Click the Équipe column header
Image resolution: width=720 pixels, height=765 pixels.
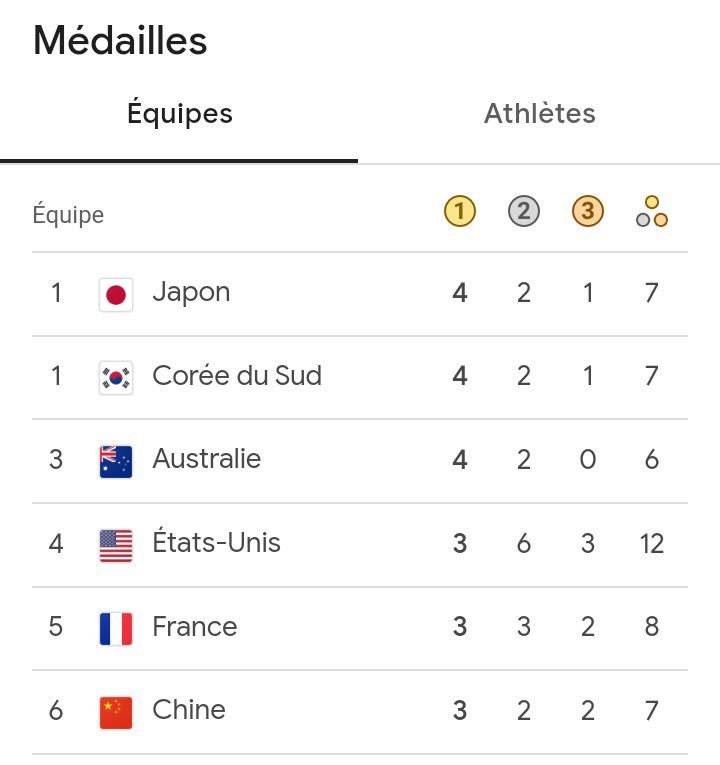pos(68,215)
